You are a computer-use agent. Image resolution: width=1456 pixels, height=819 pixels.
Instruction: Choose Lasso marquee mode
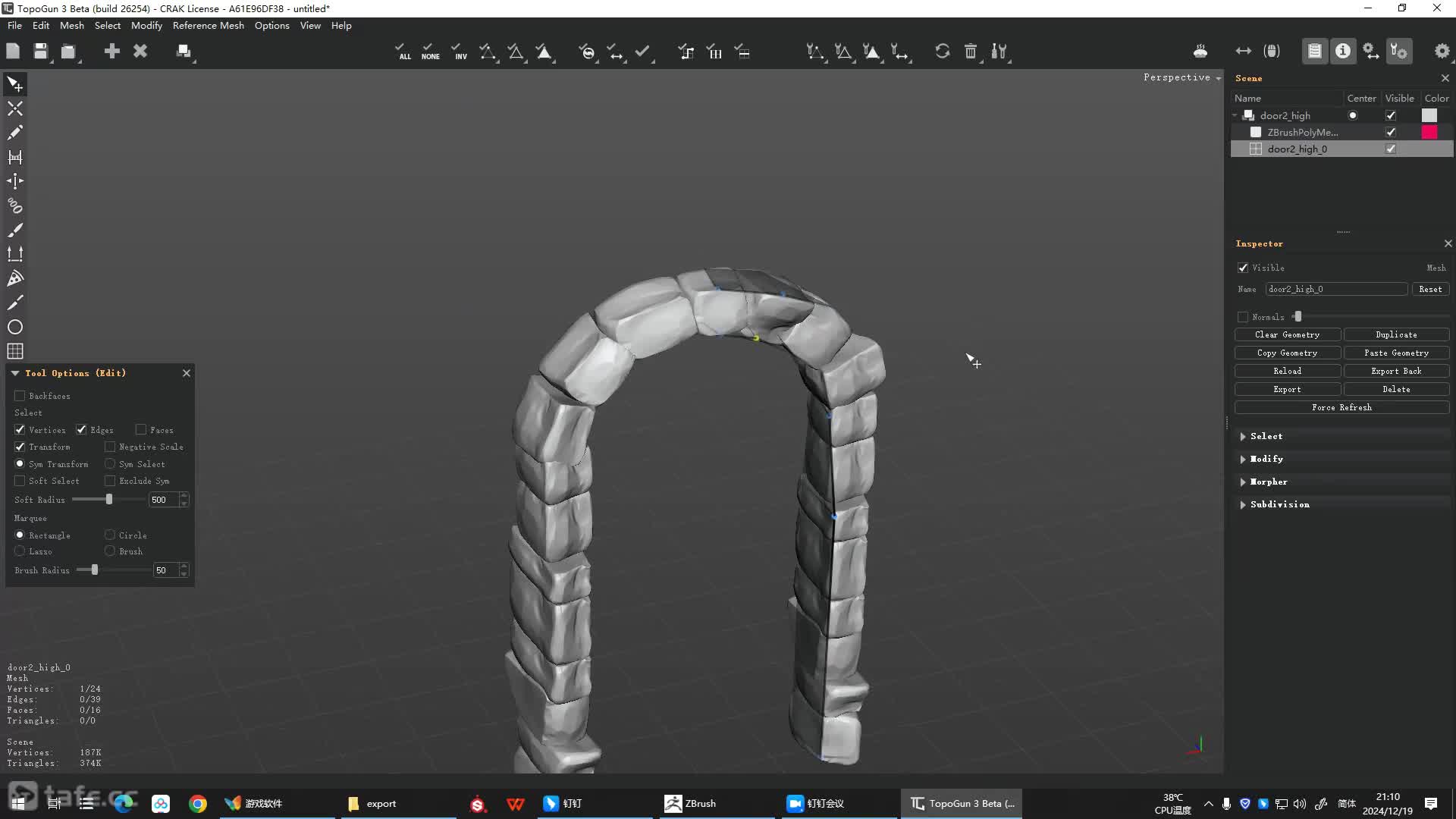20,551
